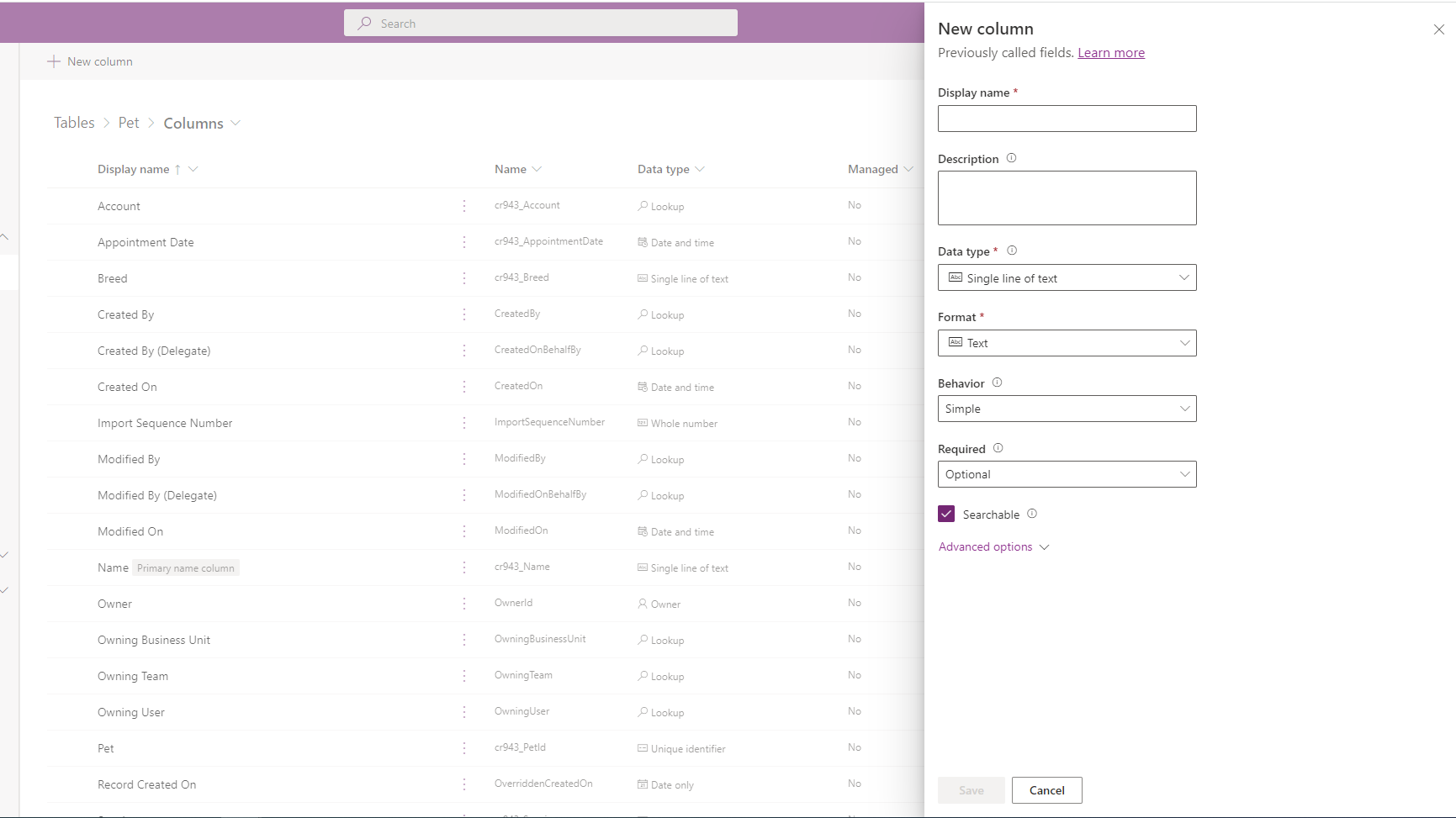The width and height of the screenshot is (1456, 818).
Task: Open more options for Created By (Delegate) row
Action: click(464, 351)
